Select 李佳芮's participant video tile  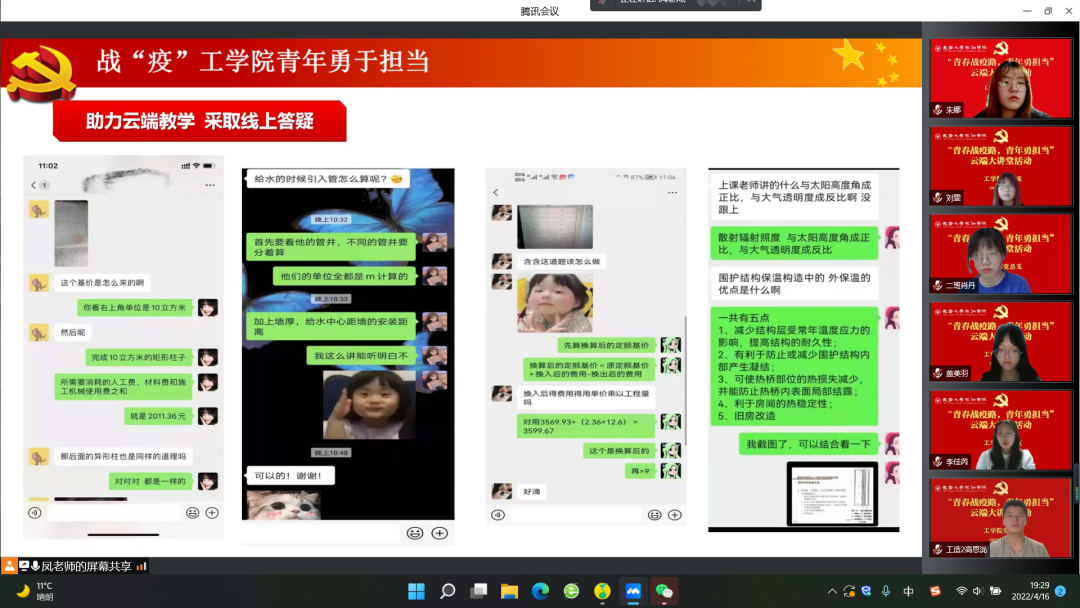point(1001,430)
